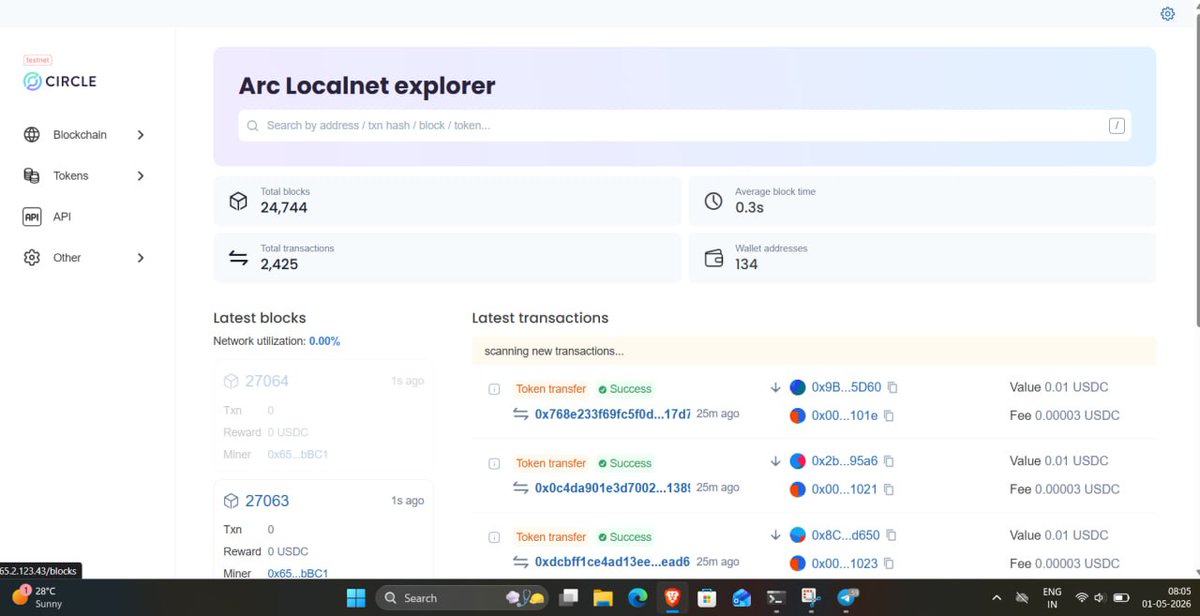Open block 27064
The width and height of the screenshot is (1200, 616).
tap(267, 381)
